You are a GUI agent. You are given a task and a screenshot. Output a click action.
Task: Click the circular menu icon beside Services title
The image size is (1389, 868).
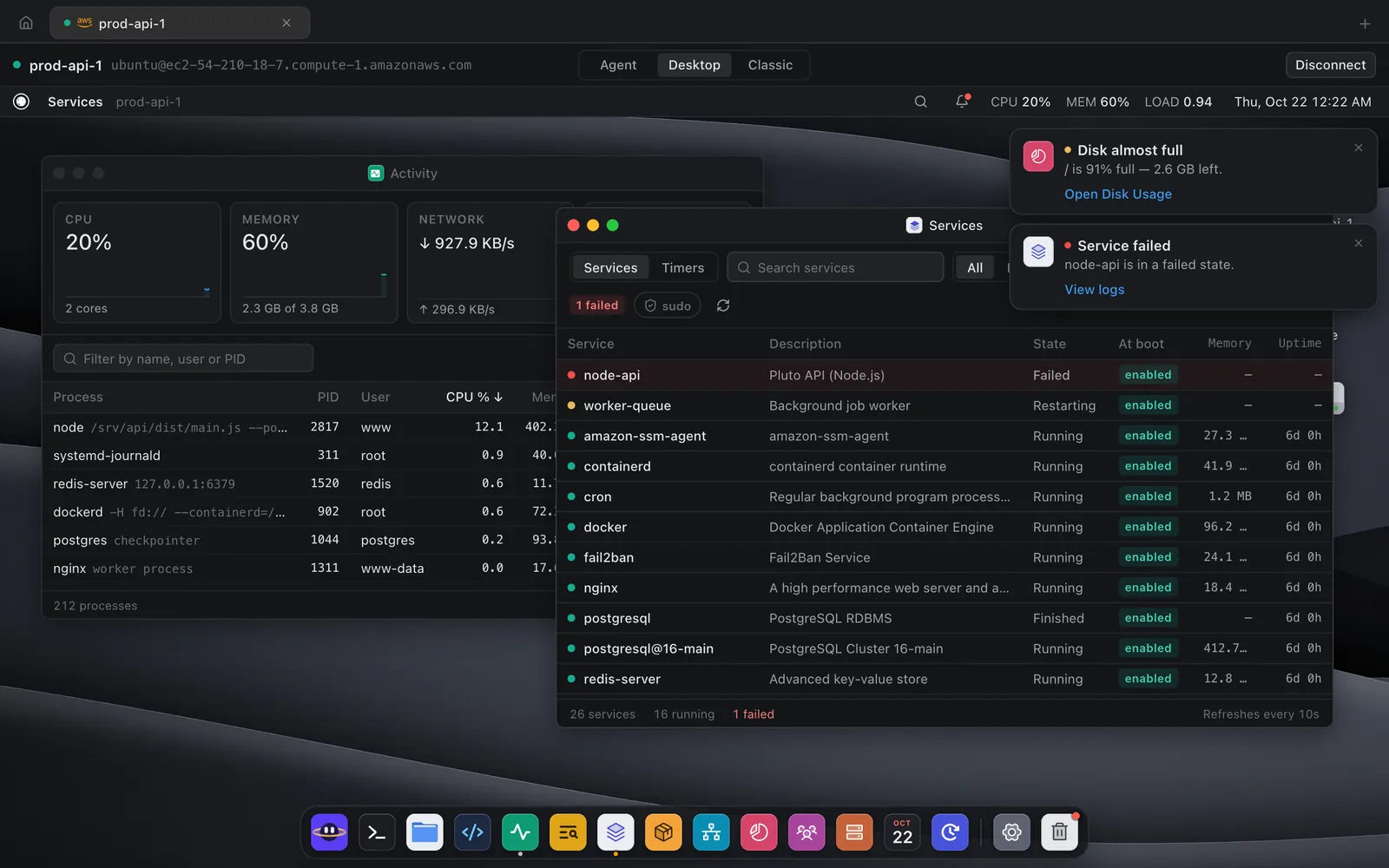22,102
